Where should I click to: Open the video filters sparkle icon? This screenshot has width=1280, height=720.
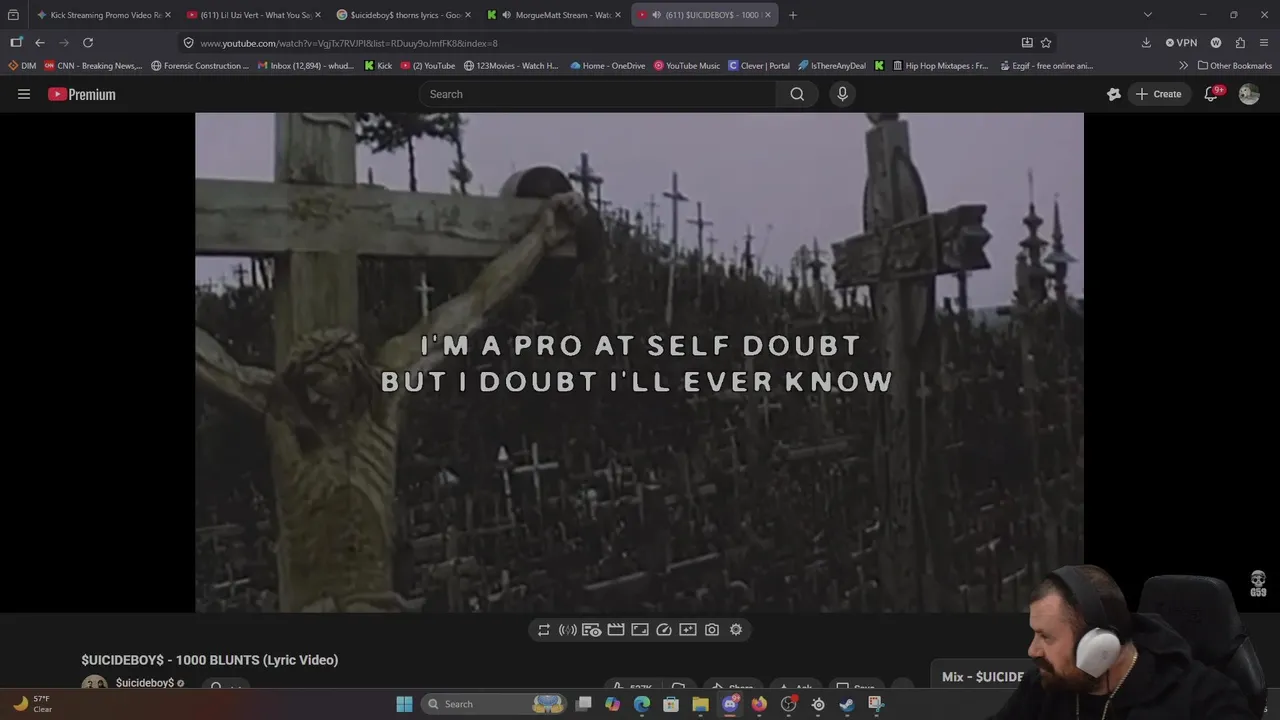click(688, 630)
